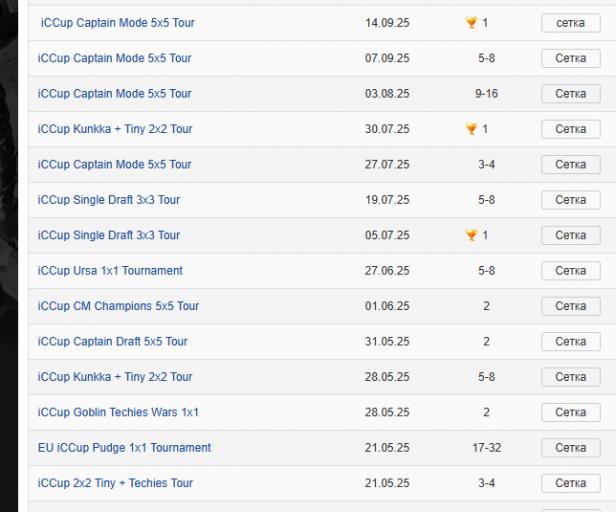Open iCCup Kunkka + Tiny 2x2 Tour from 28.05.25

115,377
